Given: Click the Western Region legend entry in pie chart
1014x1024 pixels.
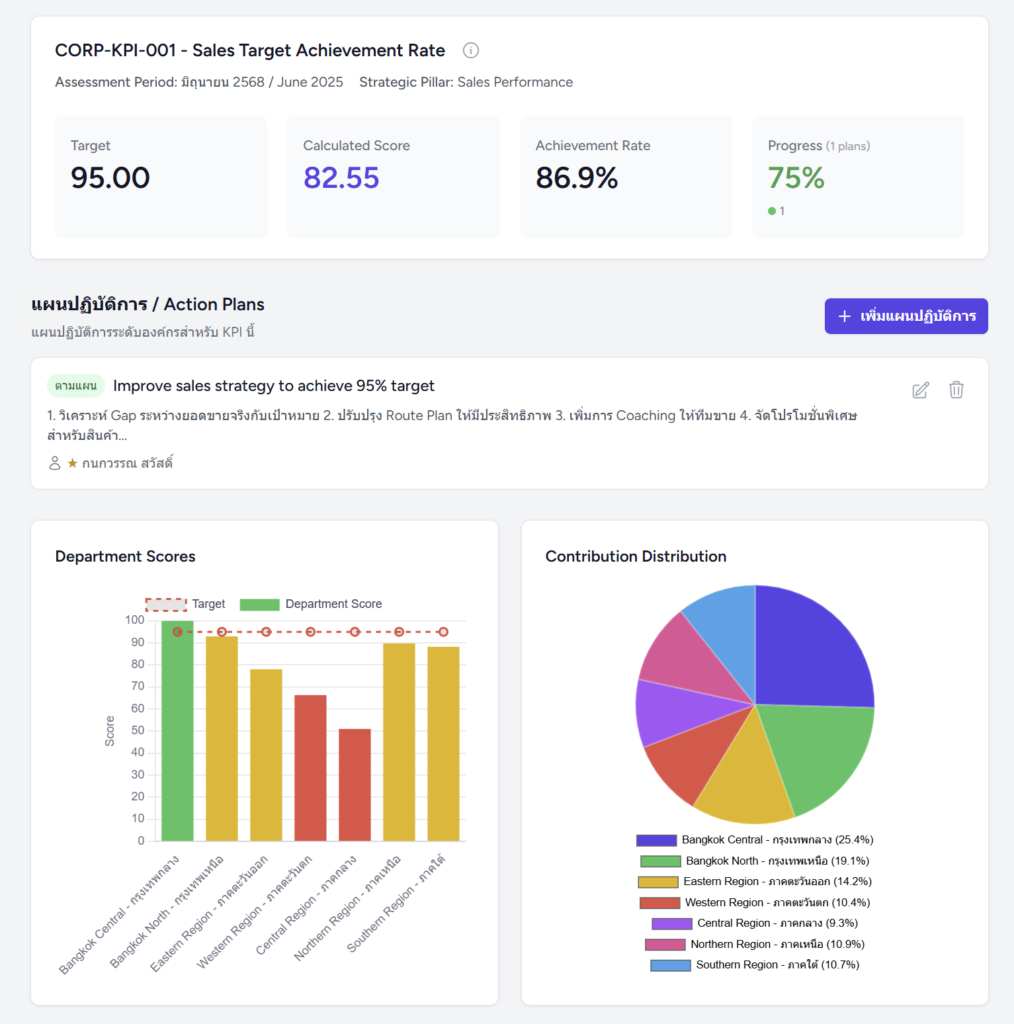Looking at the screenshot, I should pos(754,902).
